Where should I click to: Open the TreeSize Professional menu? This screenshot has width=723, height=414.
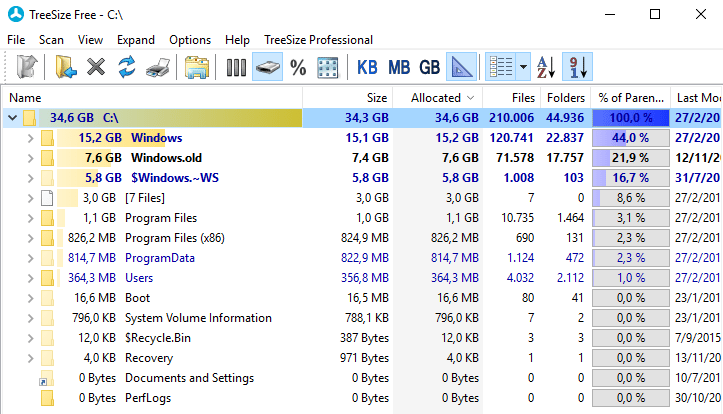click(x=318, y=40)
